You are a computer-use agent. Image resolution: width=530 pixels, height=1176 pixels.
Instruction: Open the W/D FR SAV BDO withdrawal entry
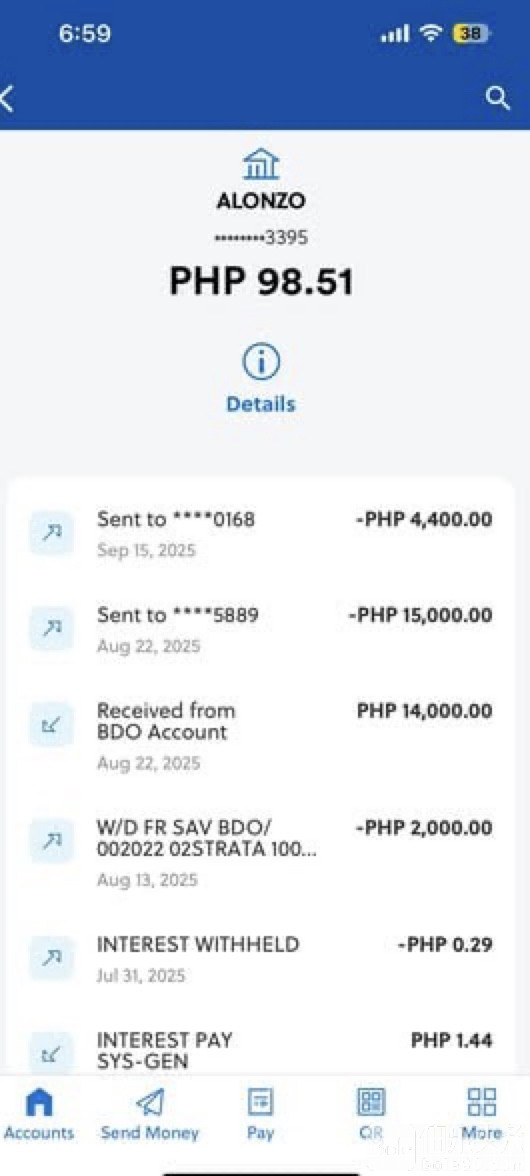[261, 853]
